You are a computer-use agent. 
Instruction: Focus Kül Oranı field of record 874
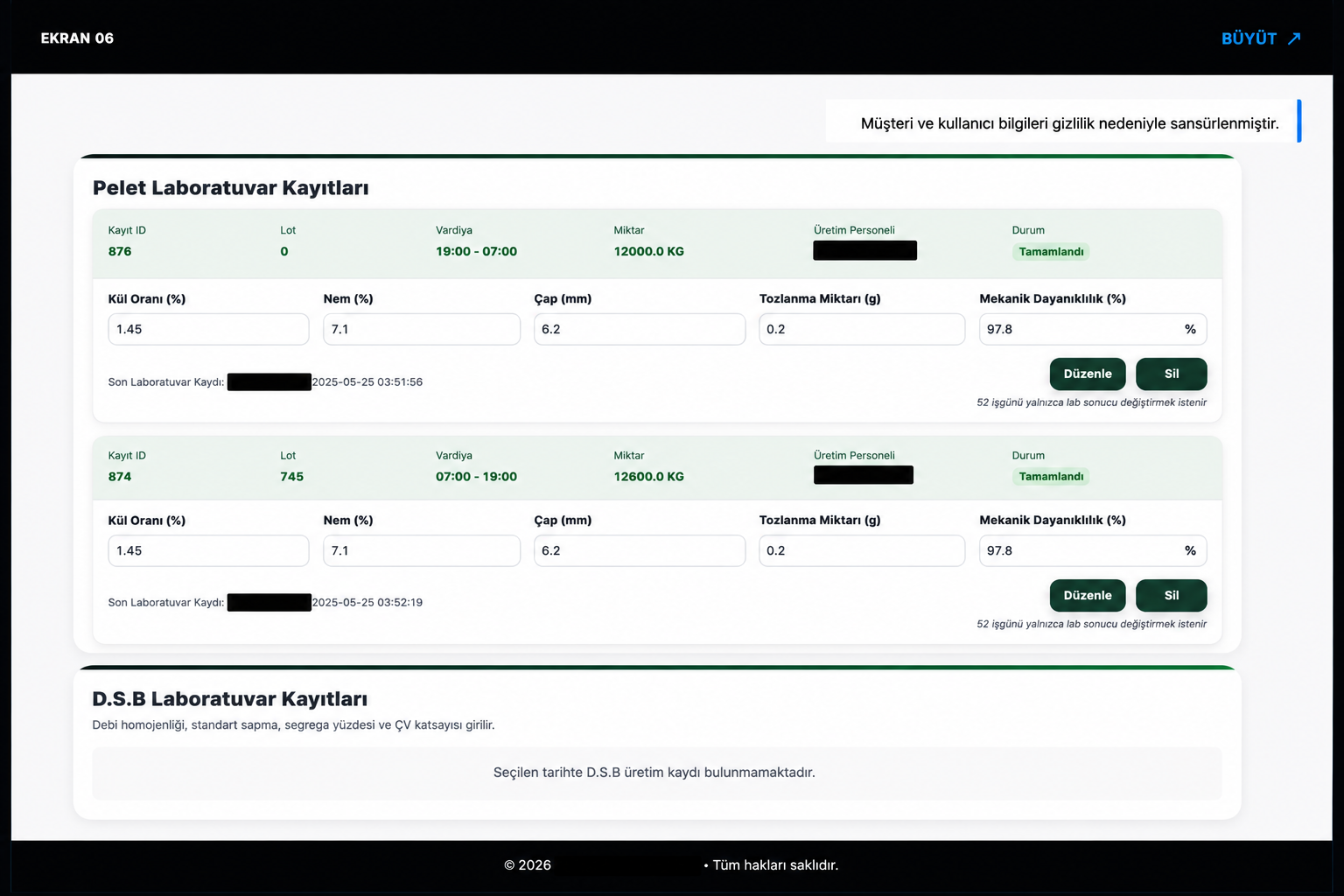click(208, 550)
